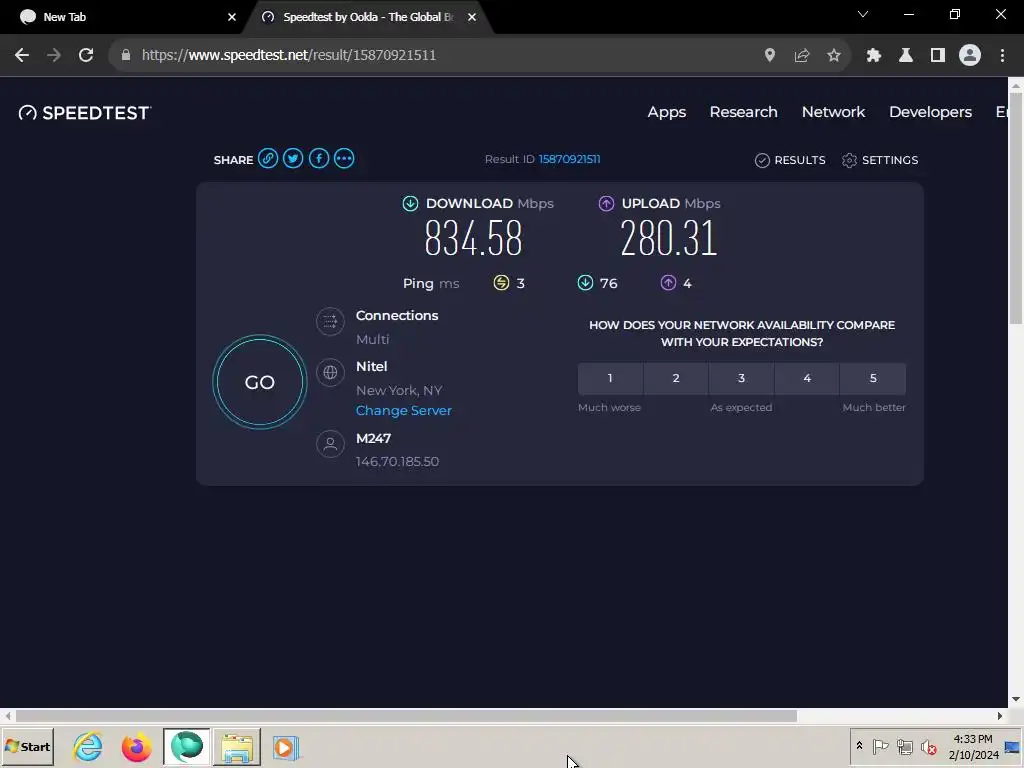View site lock security info
Image resolution: width=1024 pixels, height=768 pixels.
[x=126, y=56]
